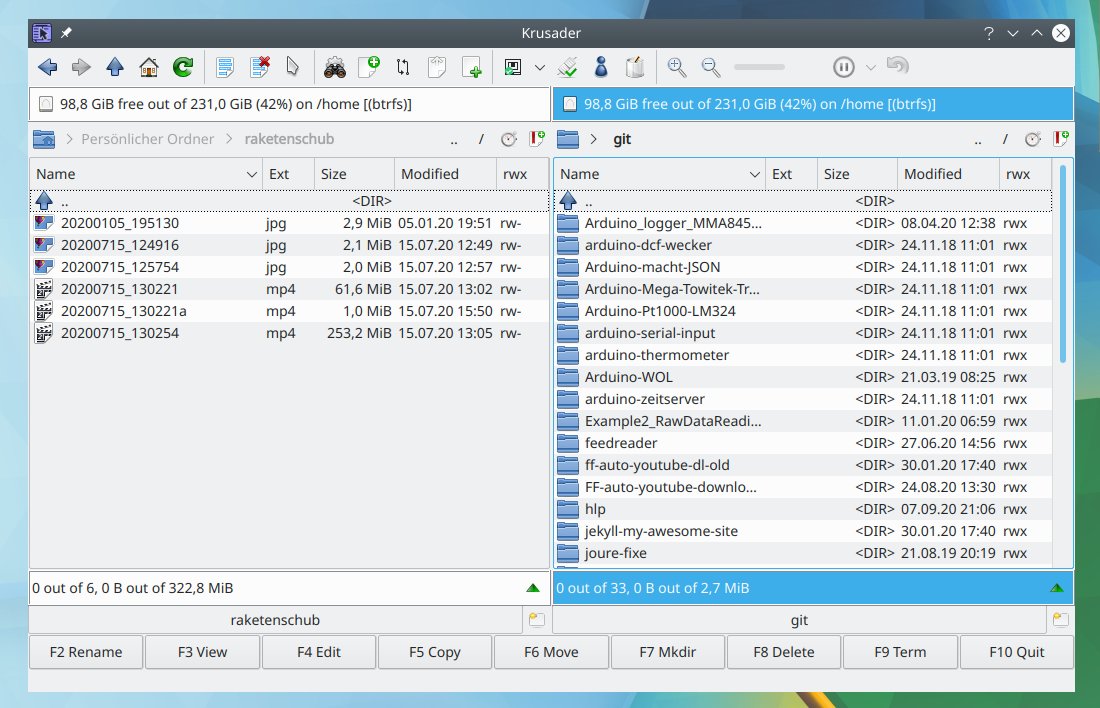Click the git breadcrumb in right panel
Screen dimensions: 1100x708
tap(622, 139)
